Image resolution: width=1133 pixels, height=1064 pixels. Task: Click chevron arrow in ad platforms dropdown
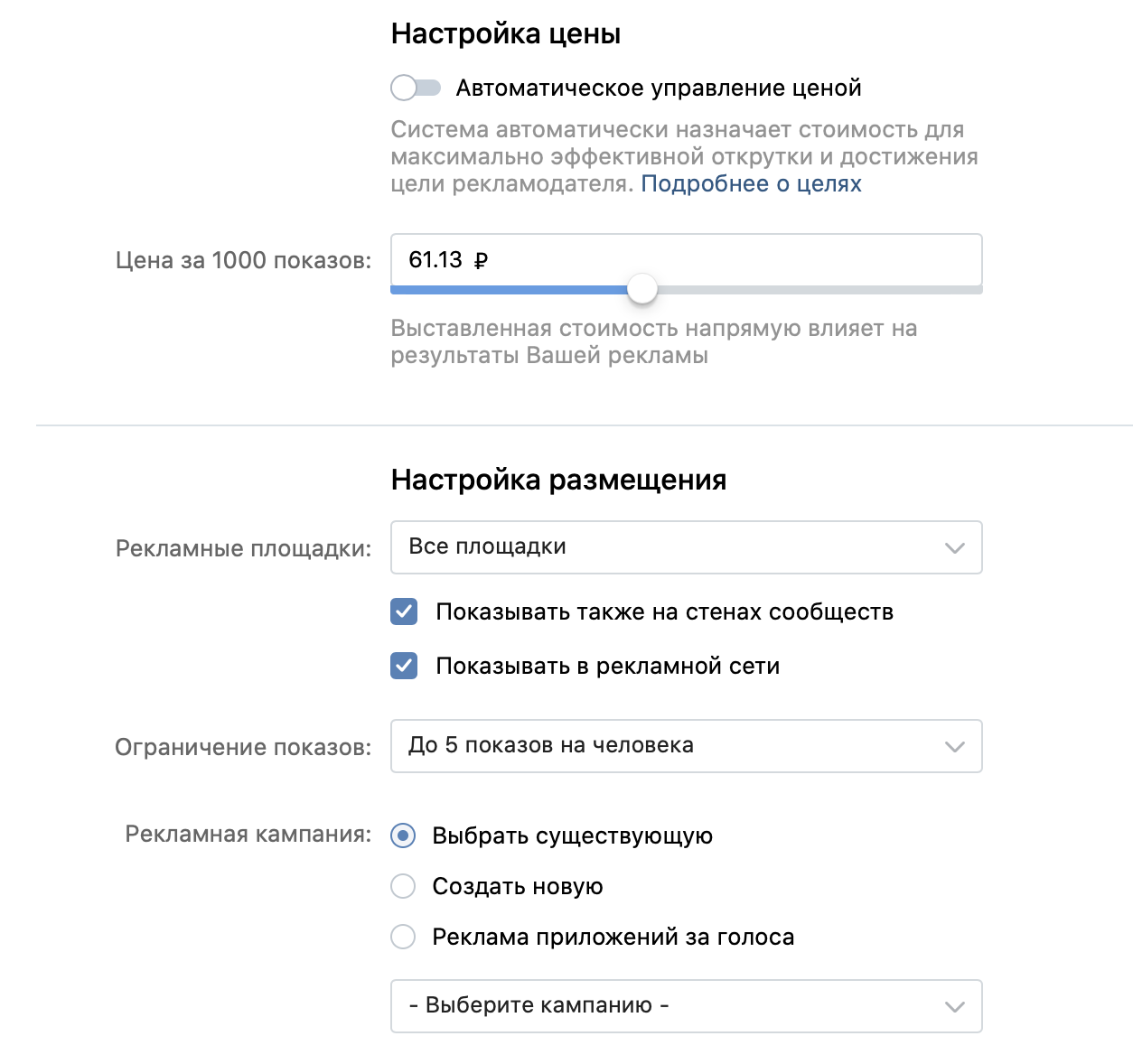point(954,548)
